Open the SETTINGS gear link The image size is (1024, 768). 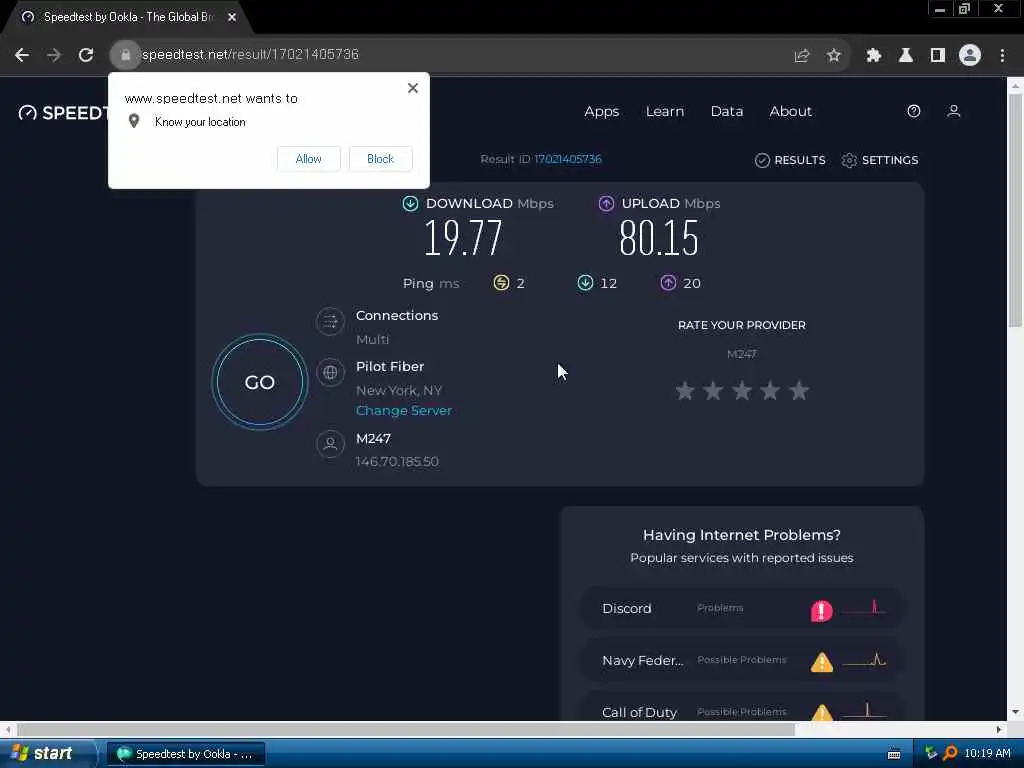(880, 160)
